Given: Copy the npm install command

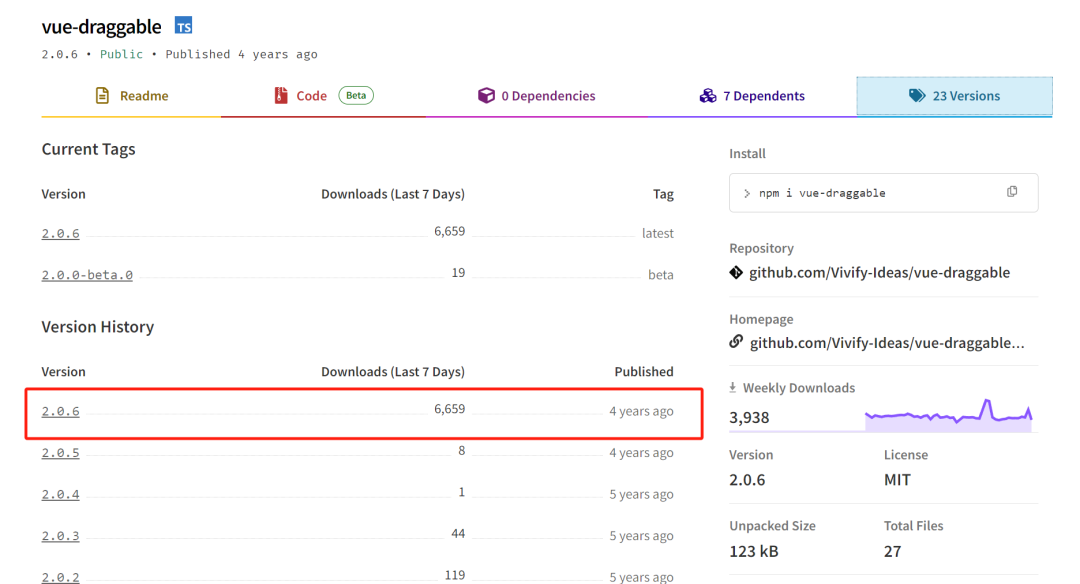Looking at the screenshot, I should click(1012, 192).
